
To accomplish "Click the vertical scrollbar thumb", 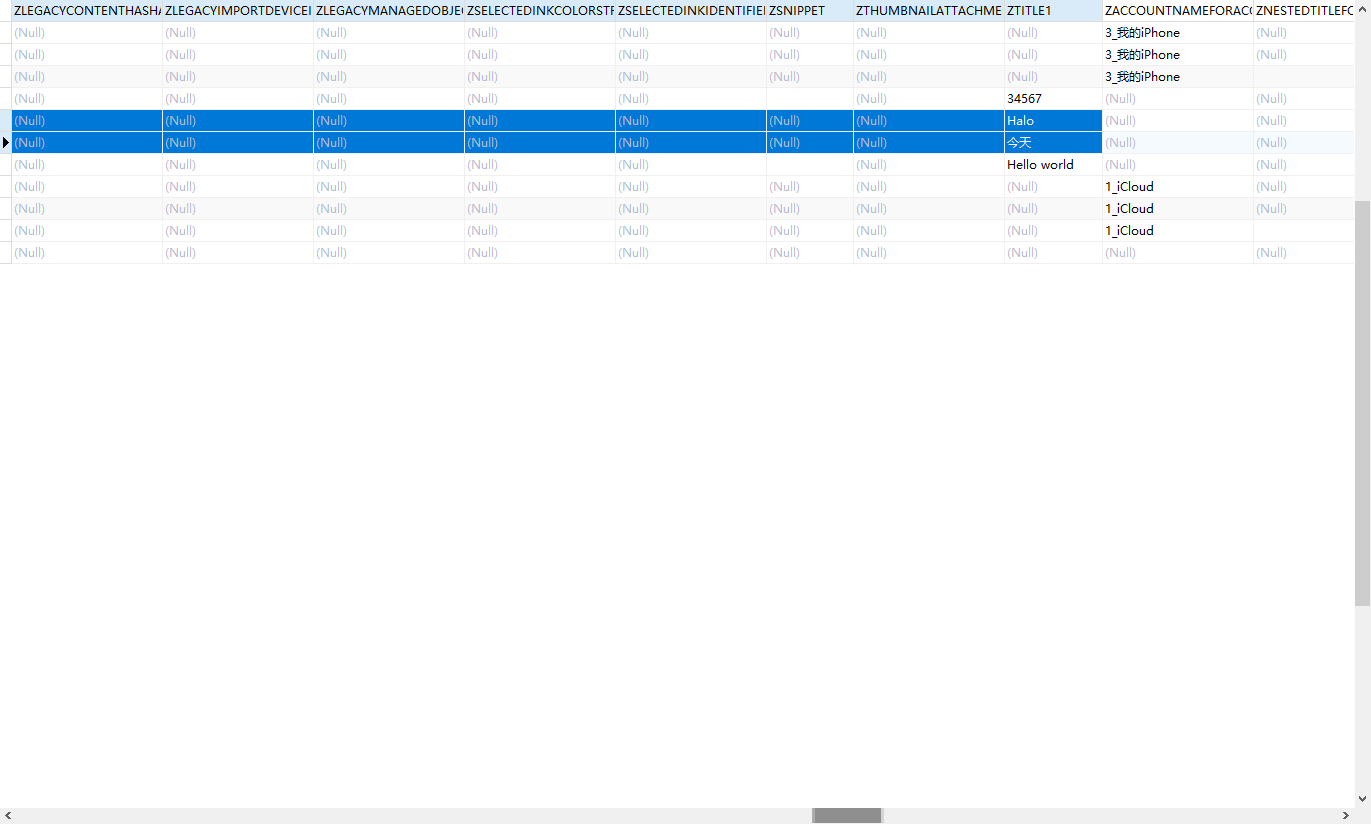I will click(1362, 400).
